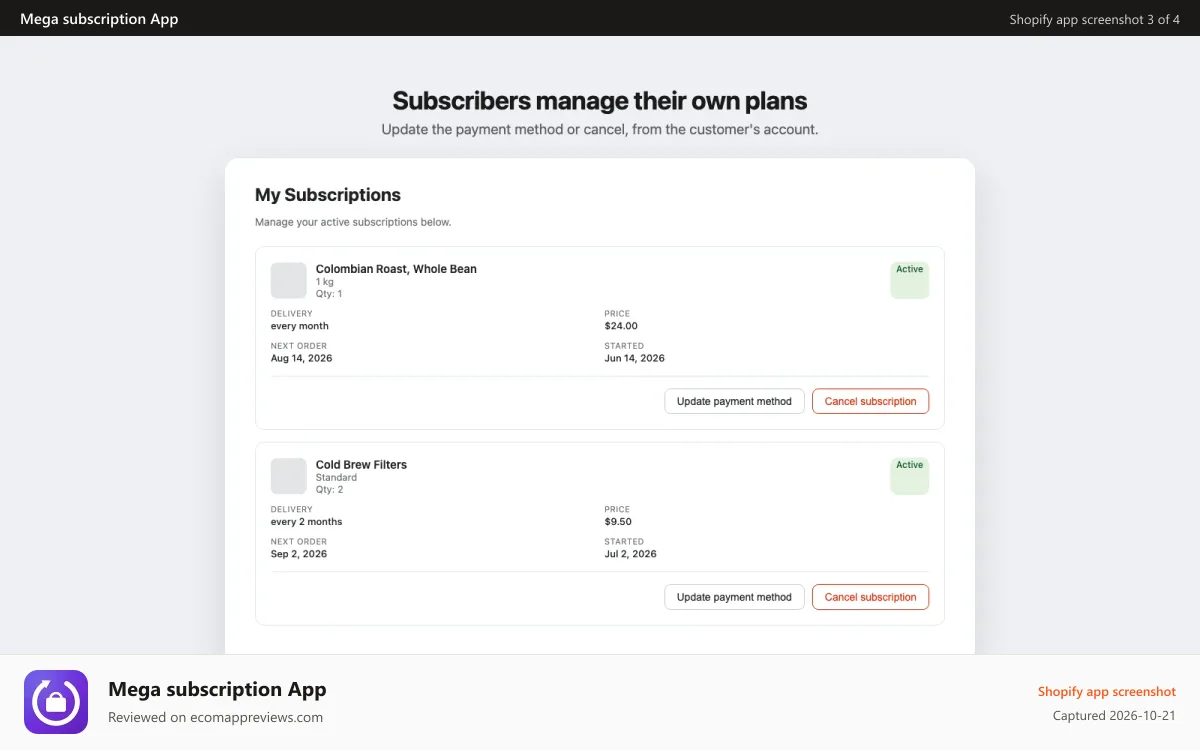Click the Active badge on Cold Brew Filters

(x=910, y=476)
